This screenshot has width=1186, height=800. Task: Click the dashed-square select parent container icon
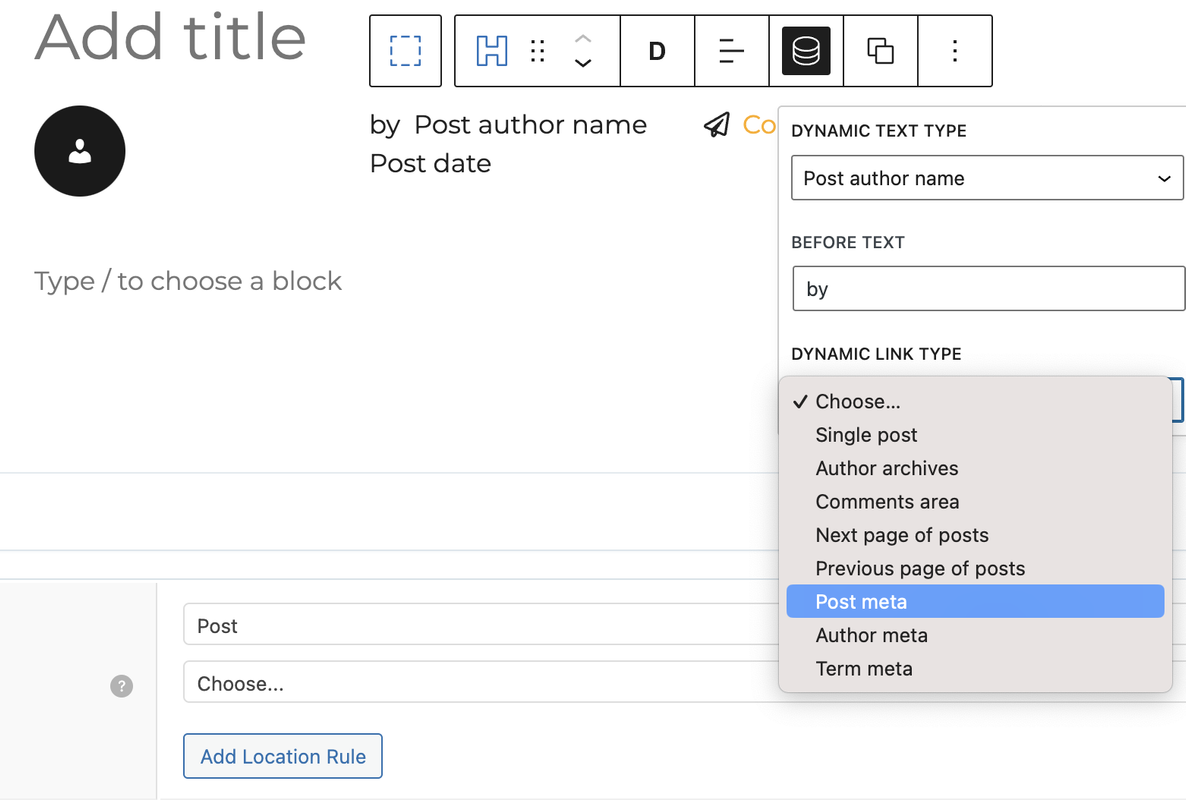pos(405,51)
